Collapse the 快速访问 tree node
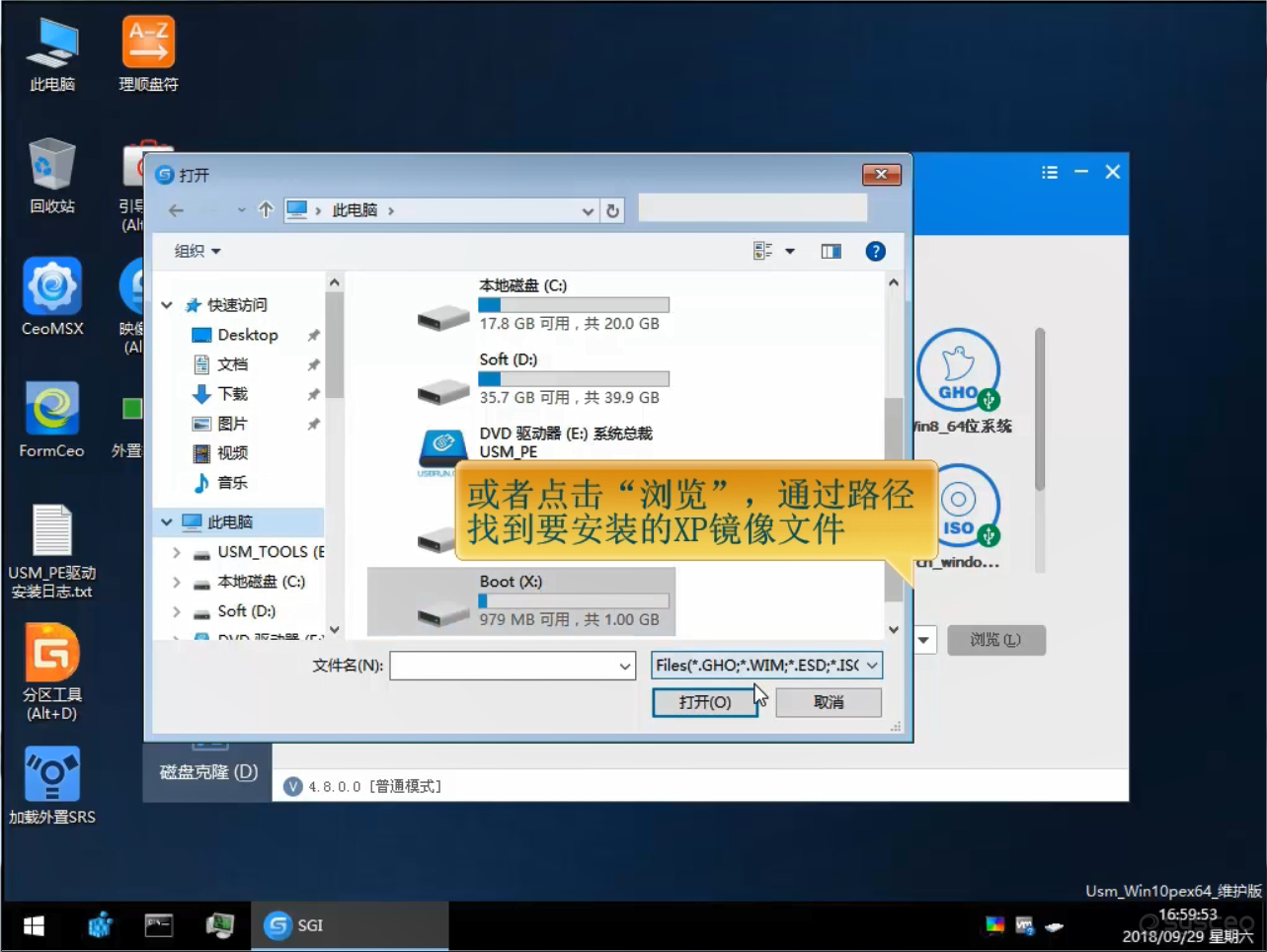 point(167,305)
